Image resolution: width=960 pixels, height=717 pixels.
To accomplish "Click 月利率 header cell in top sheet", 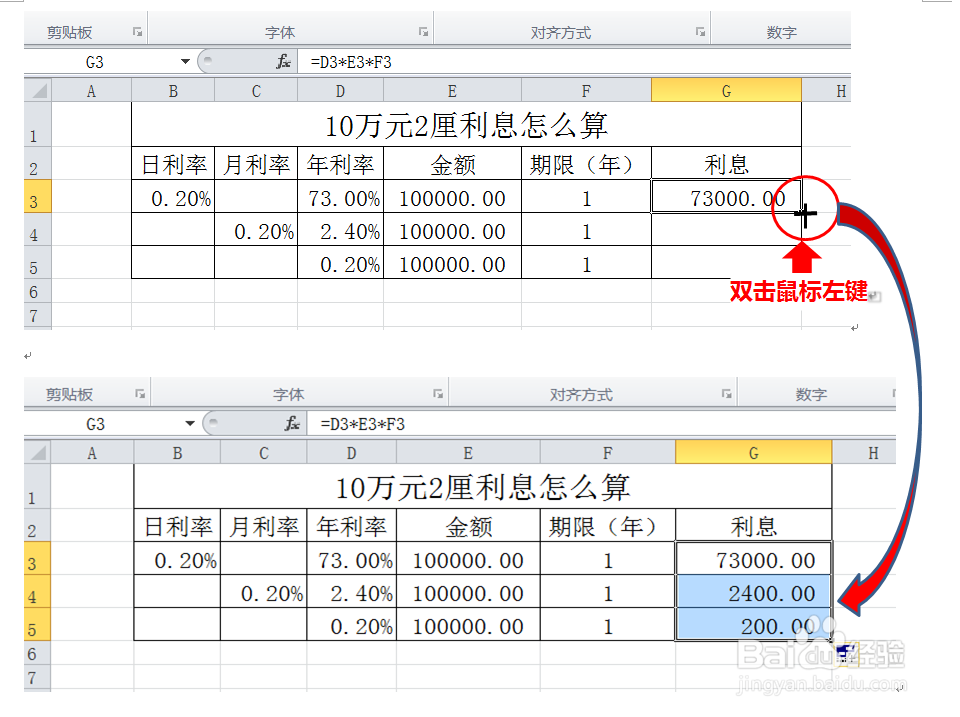I will tap(256, 163).
